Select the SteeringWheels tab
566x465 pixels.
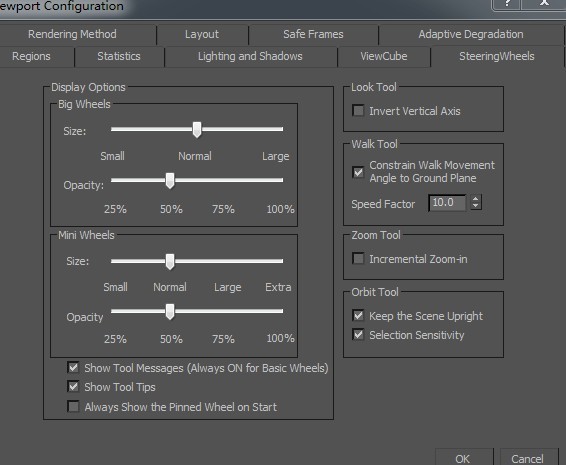click(497, 56)
